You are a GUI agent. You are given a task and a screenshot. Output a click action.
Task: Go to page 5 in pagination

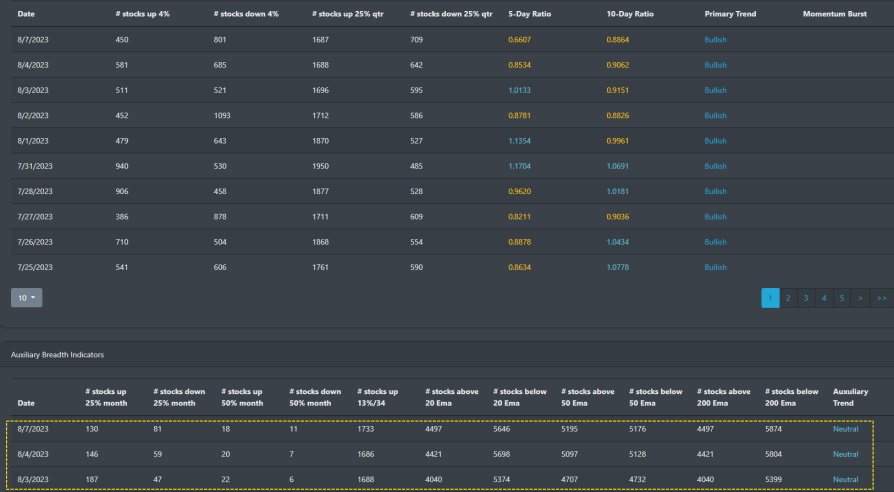(x=842, y=298)
